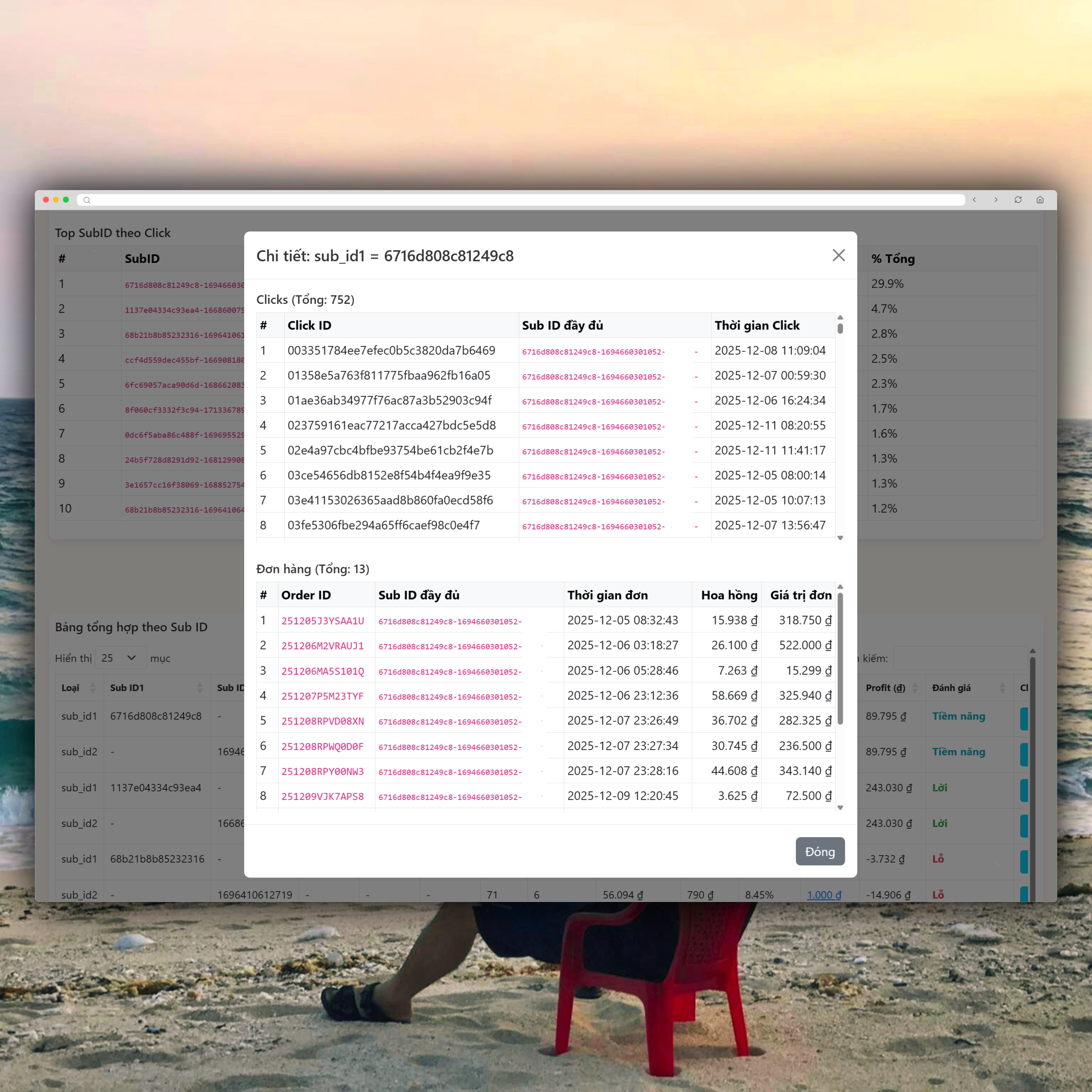The width and height of the screenshot is (1092, 1092).
Task: Close the Chi tiết modal with X icon
Action: 838,256
